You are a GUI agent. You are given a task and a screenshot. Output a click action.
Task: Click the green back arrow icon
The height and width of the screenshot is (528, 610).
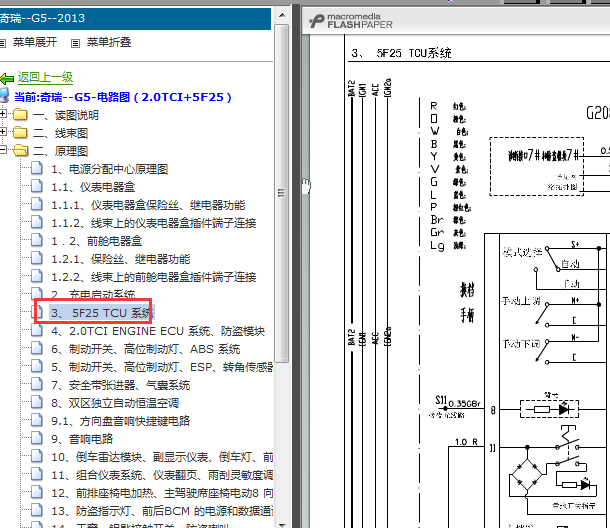7,79
